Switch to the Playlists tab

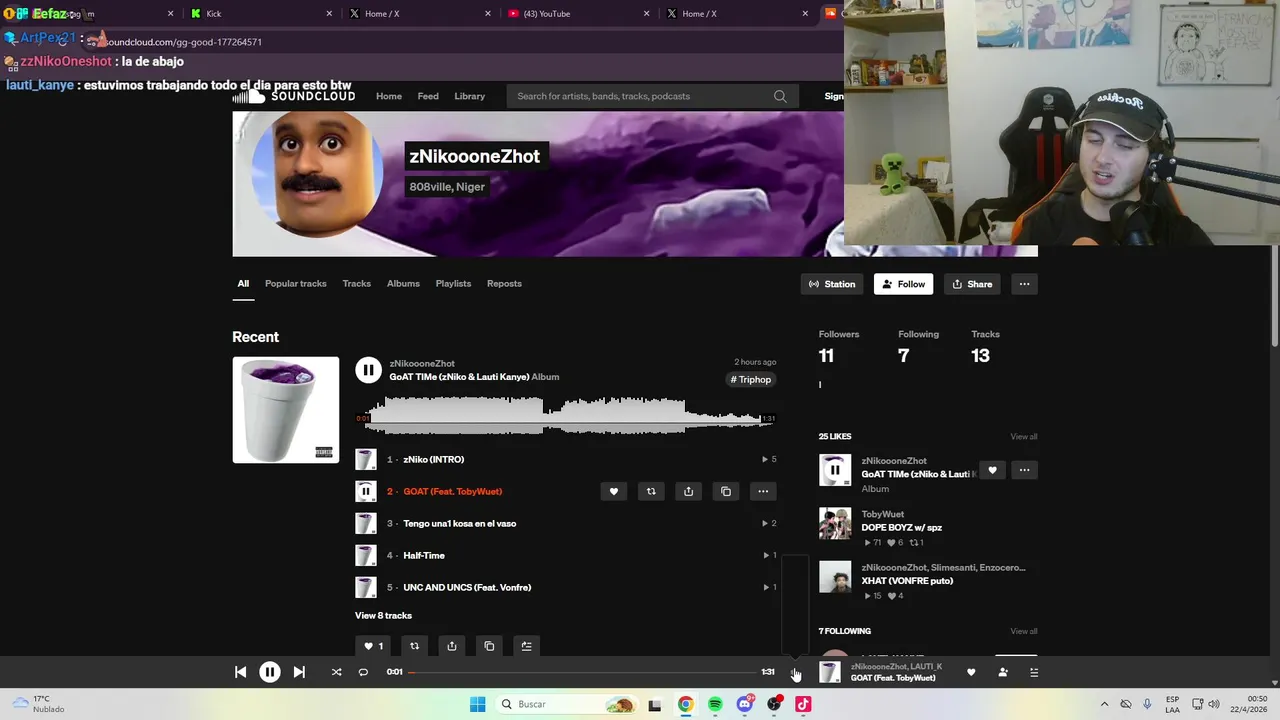point(453,284)
